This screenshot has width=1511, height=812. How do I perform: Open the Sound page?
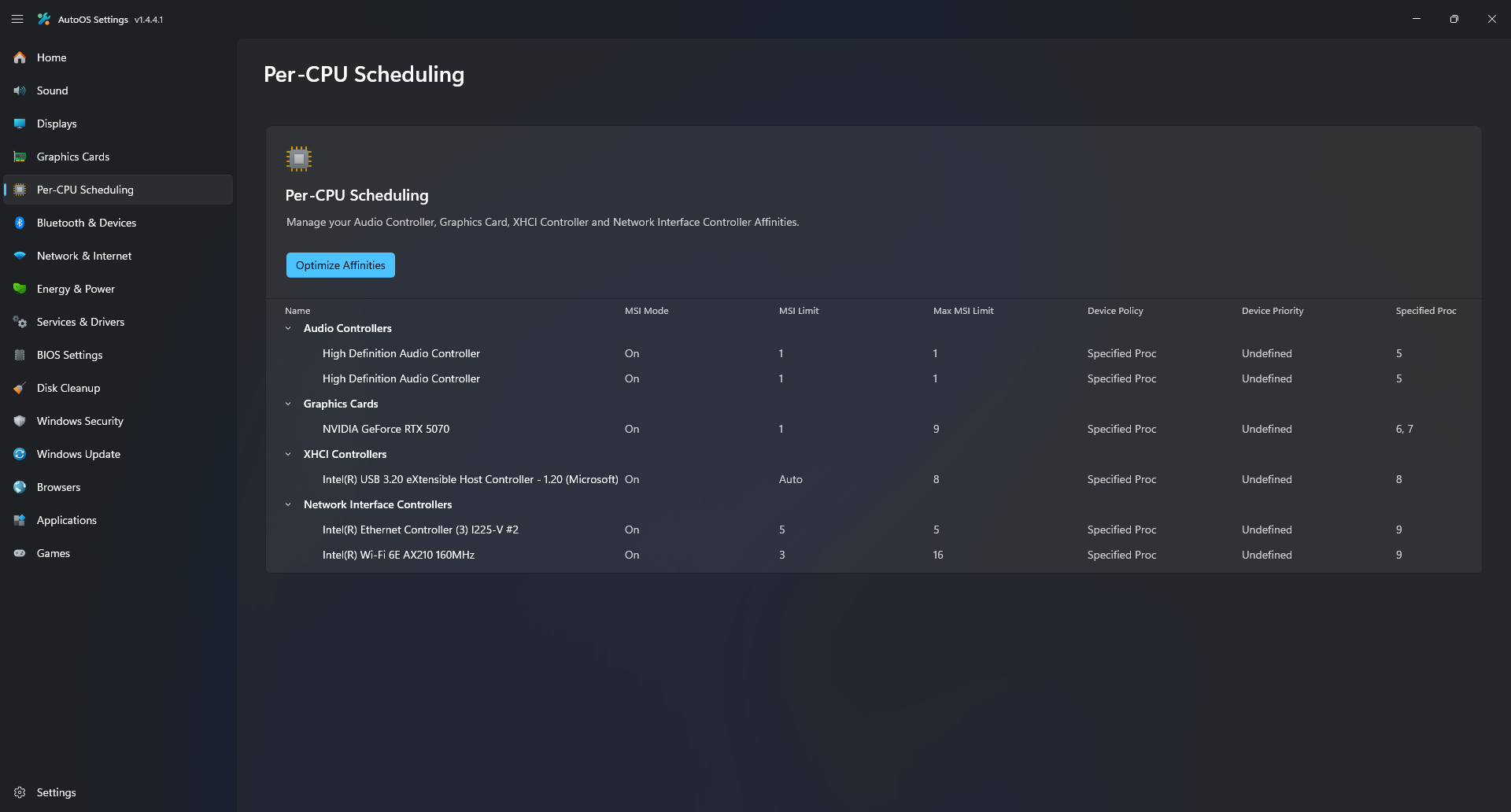click(x=118, y=90)
